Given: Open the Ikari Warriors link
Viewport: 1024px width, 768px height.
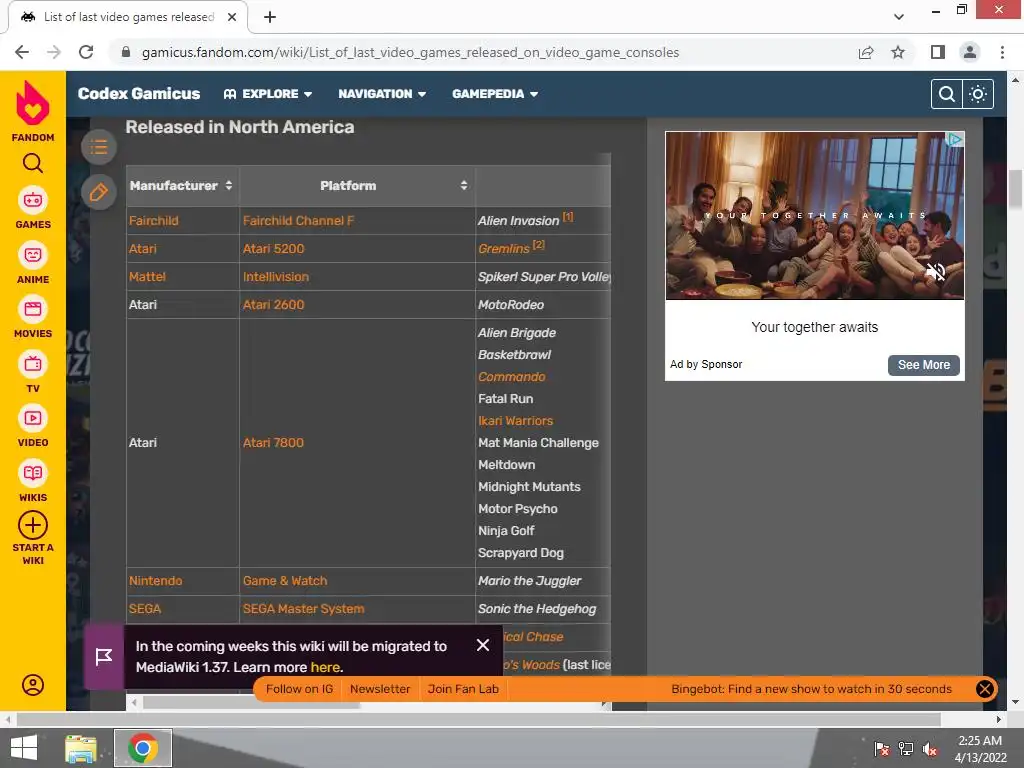Looking at the screenshot, I should 515,421.
